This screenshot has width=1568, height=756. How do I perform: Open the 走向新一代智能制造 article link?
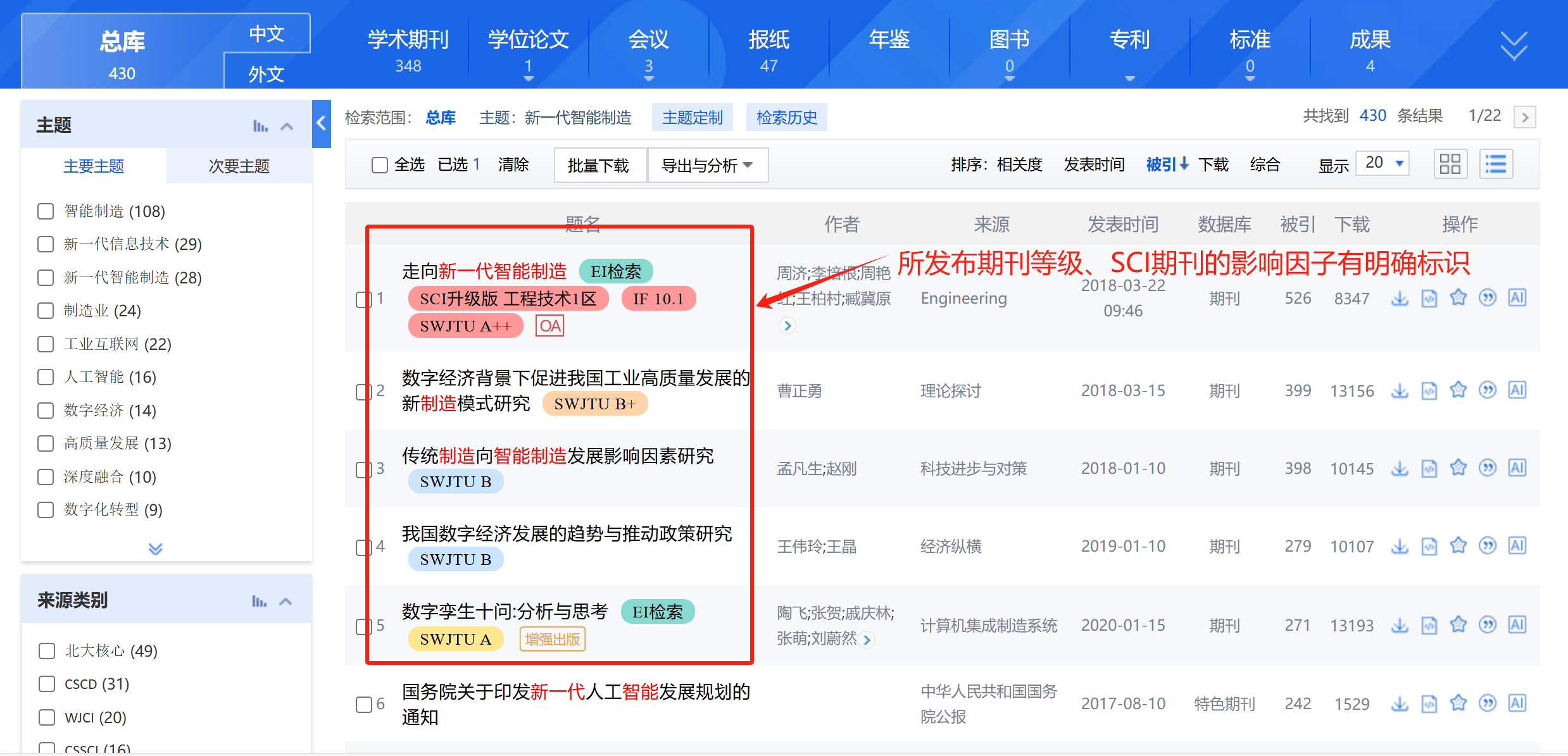[x=484, y=271]
